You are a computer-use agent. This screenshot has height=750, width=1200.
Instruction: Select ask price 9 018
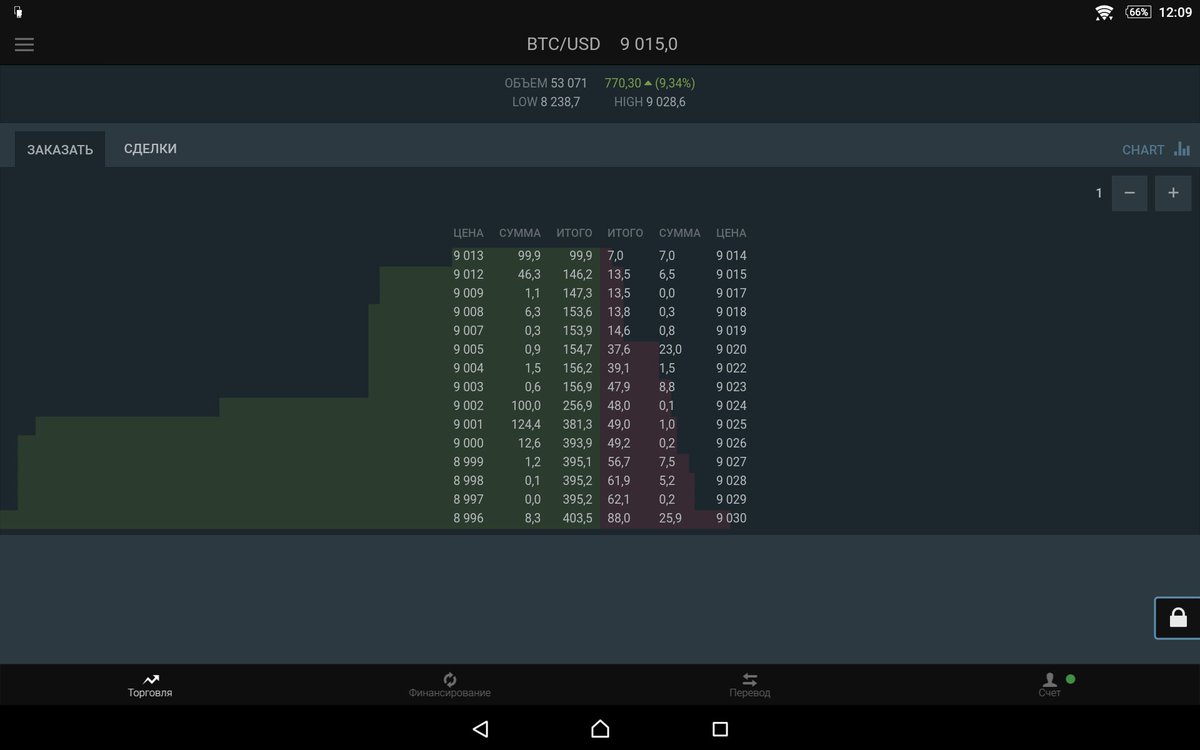click(x=731, y=312)
